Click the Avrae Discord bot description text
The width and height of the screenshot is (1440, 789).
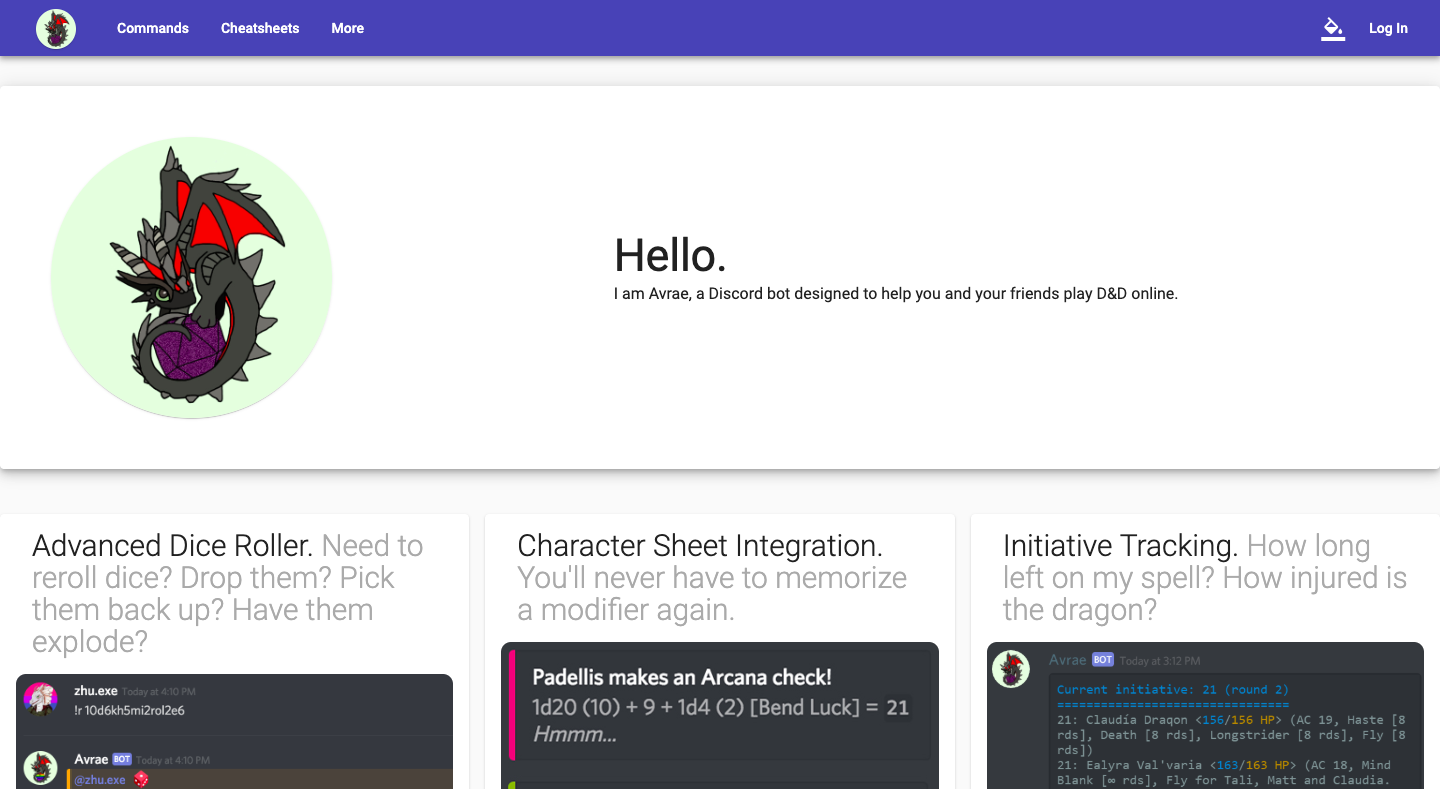pyautogui.click(x=896, y=294)
